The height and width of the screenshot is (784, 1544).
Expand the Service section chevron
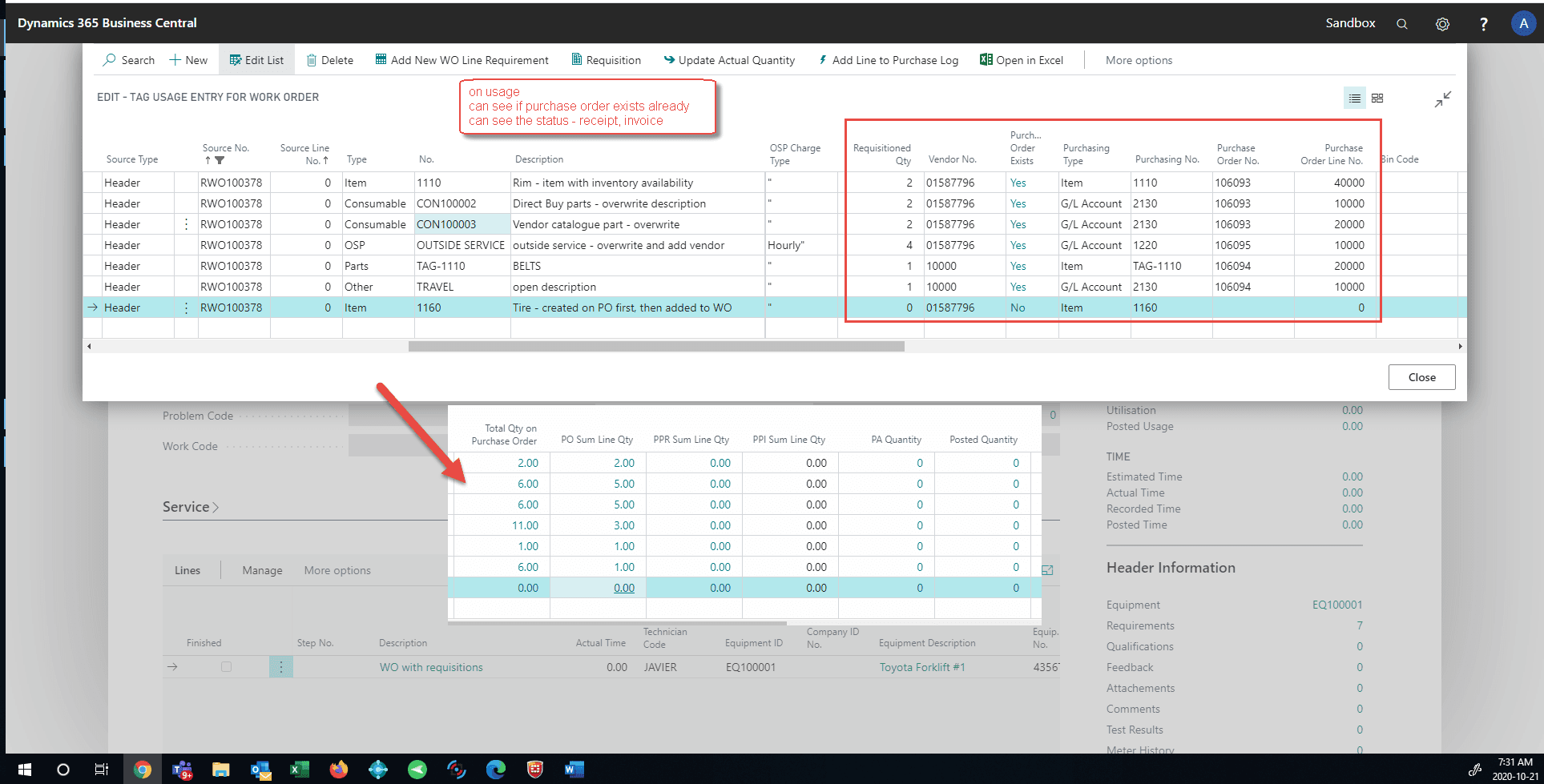[216, 507]
